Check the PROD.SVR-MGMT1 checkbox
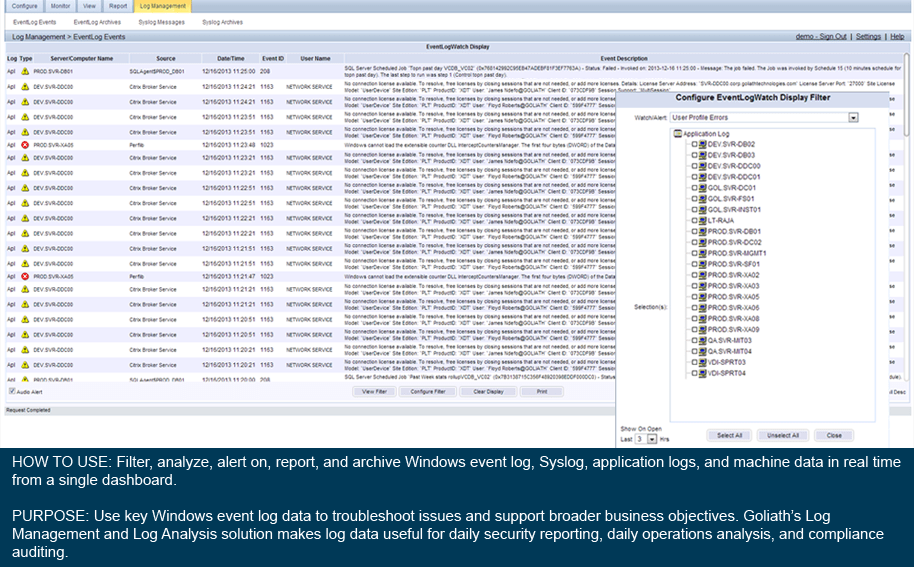This screenshot has height=567, width=914. pos(694,253)
